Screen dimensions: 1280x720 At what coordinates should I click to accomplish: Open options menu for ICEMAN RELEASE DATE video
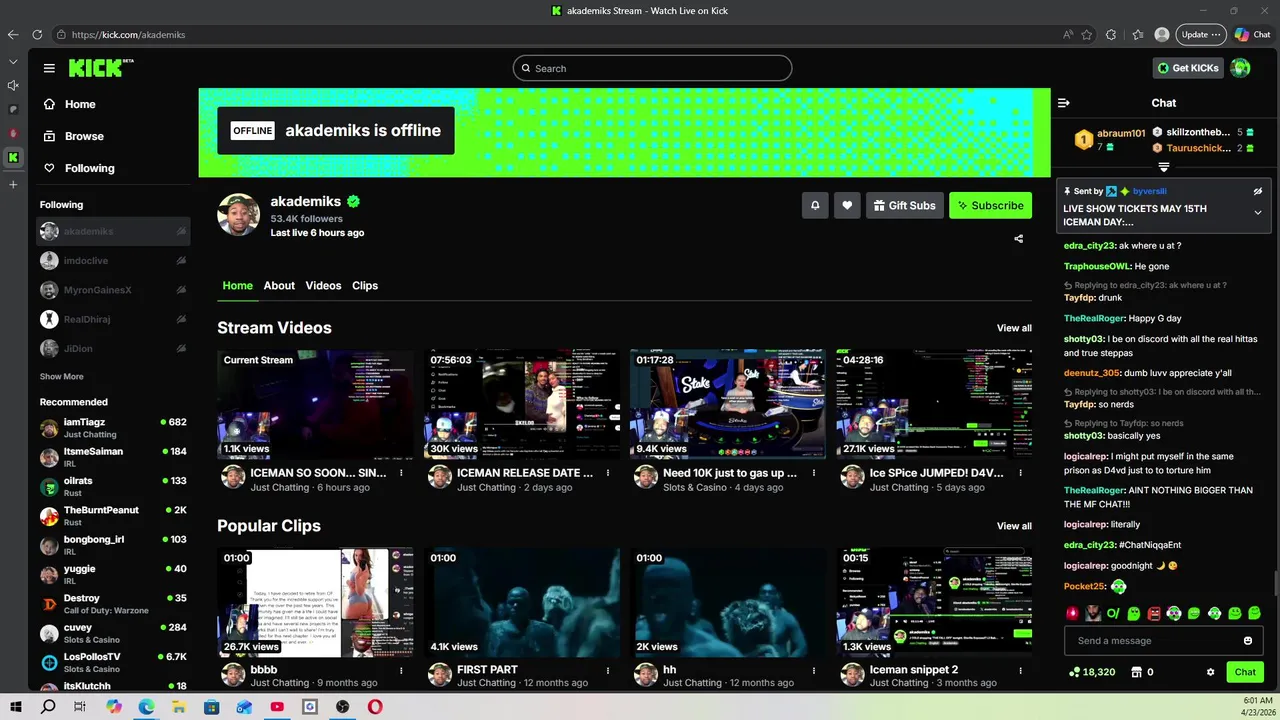pyautogui.click(x=607, y=473)
